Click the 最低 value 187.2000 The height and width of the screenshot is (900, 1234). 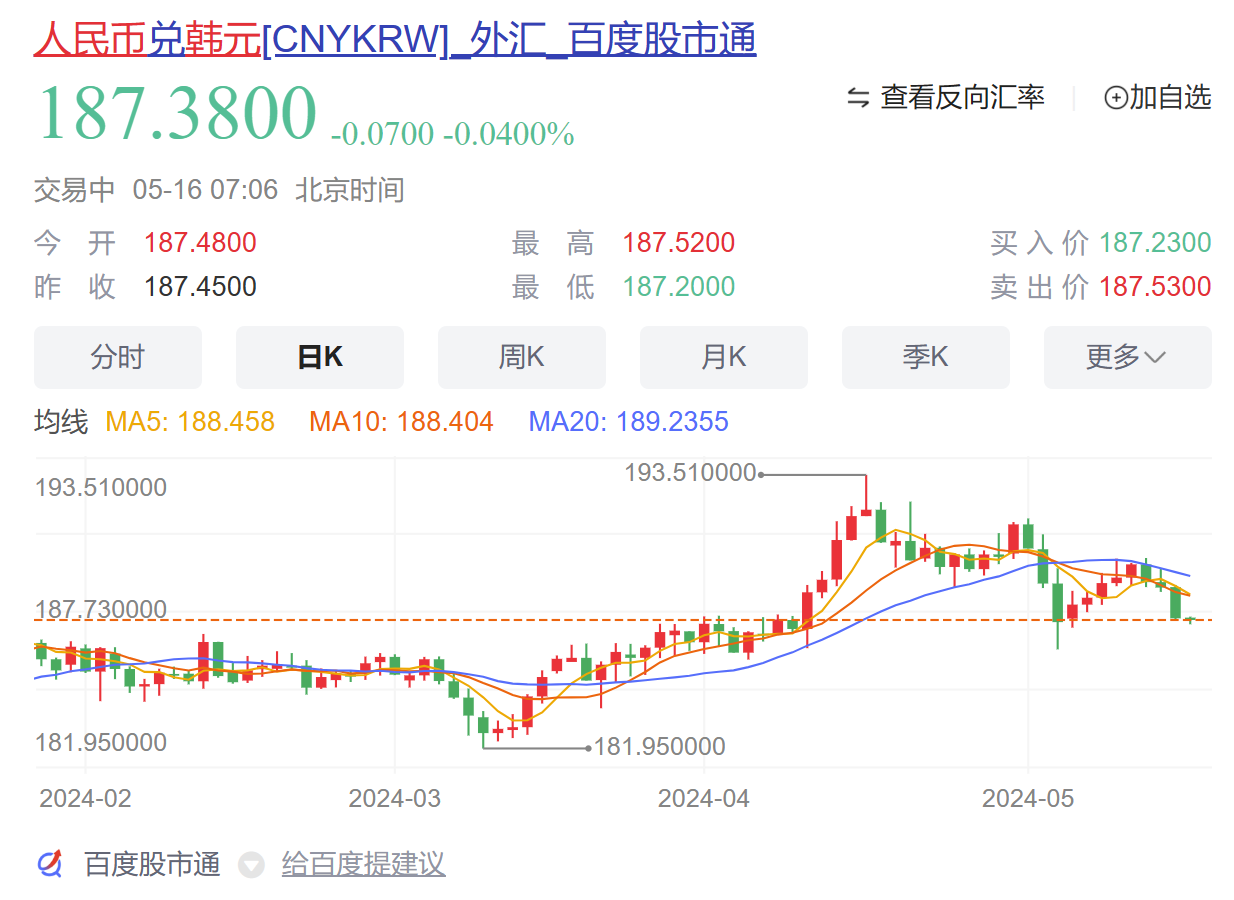(679, 287)
